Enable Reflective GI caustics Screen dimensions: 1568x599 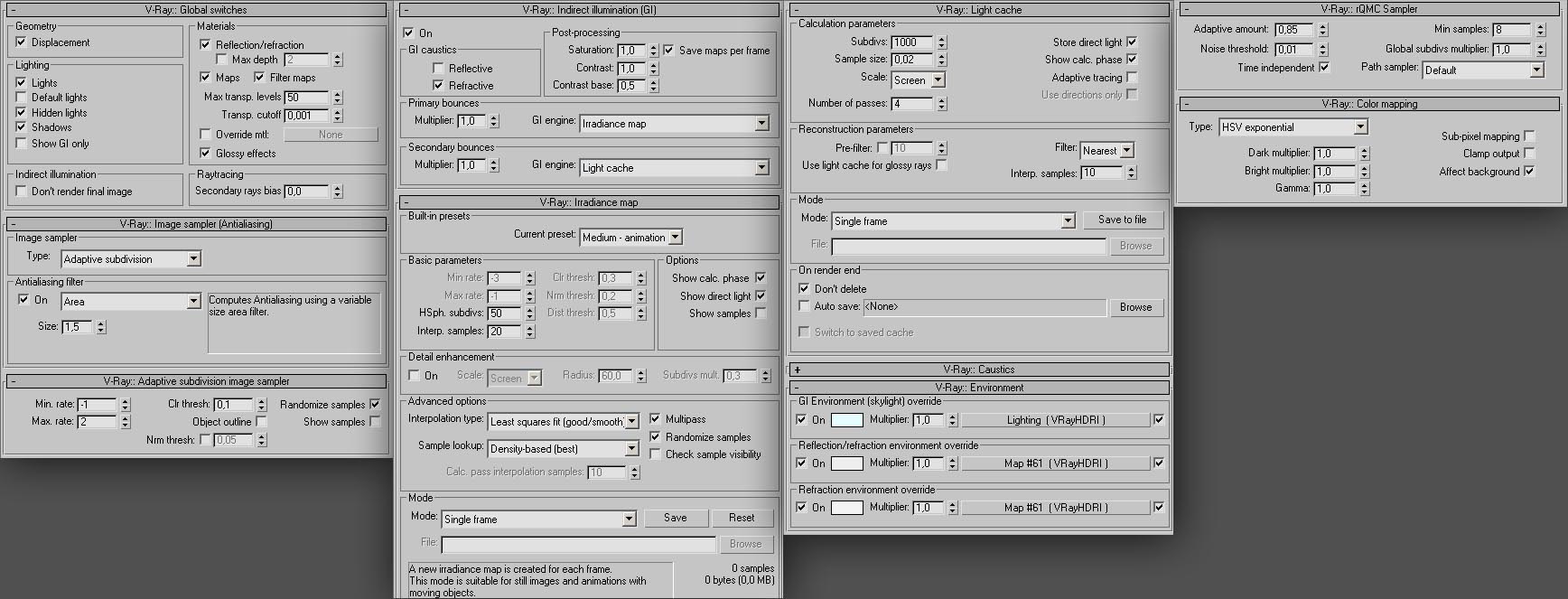point(438,69)
